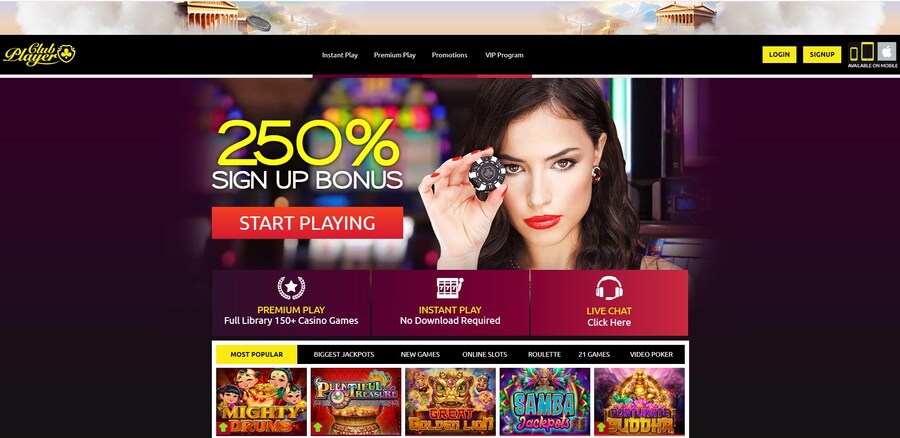Click the Club Player logo
The height and width of the screenshot is (438, 900).
coord(40,55)
